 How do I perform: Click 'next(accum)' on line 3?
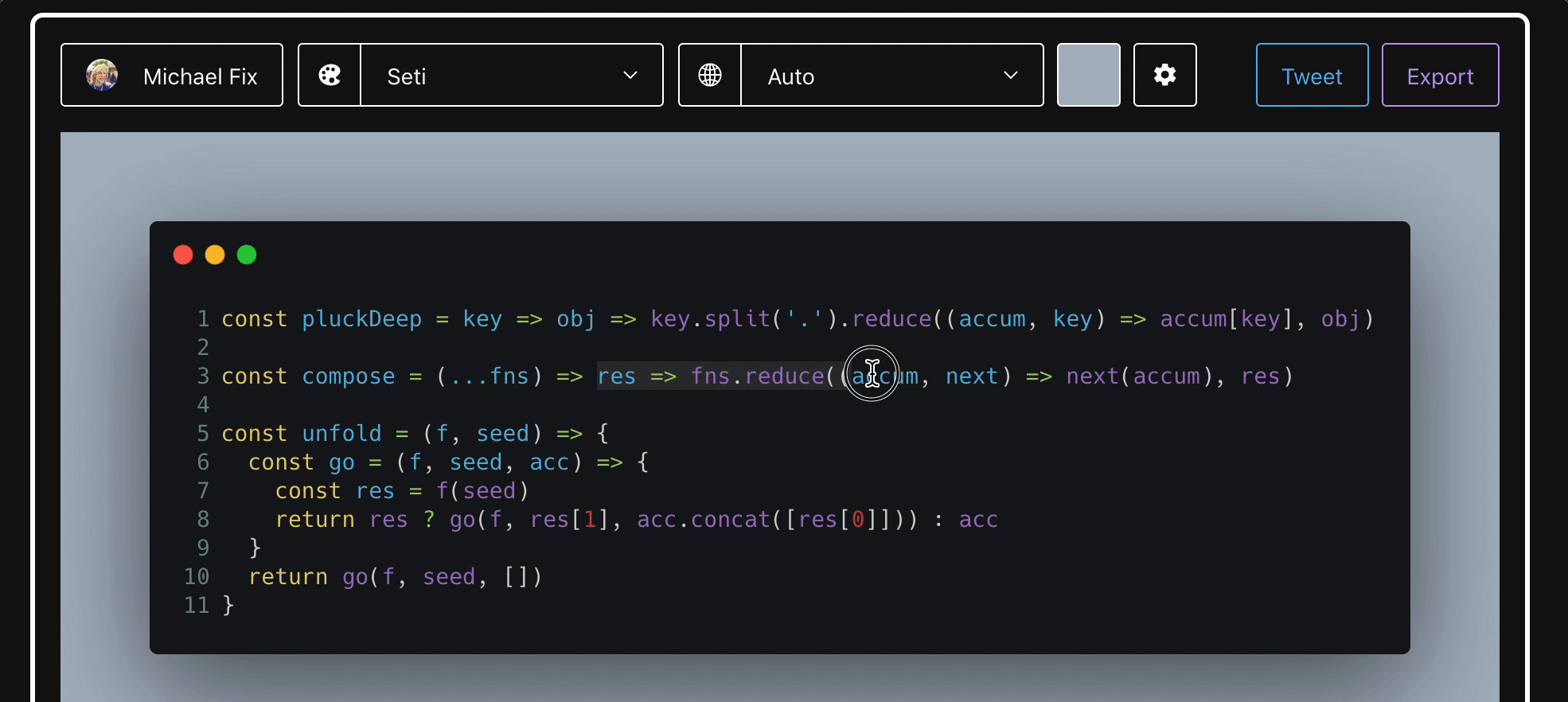(1140, 376)
